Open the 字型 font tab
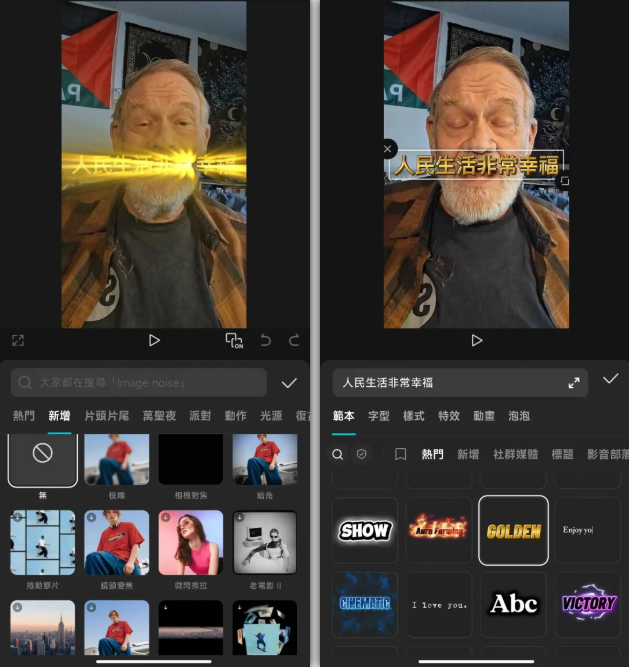This screenshot has height=667, width=629. pyautogui.click(x=379, y=416)
